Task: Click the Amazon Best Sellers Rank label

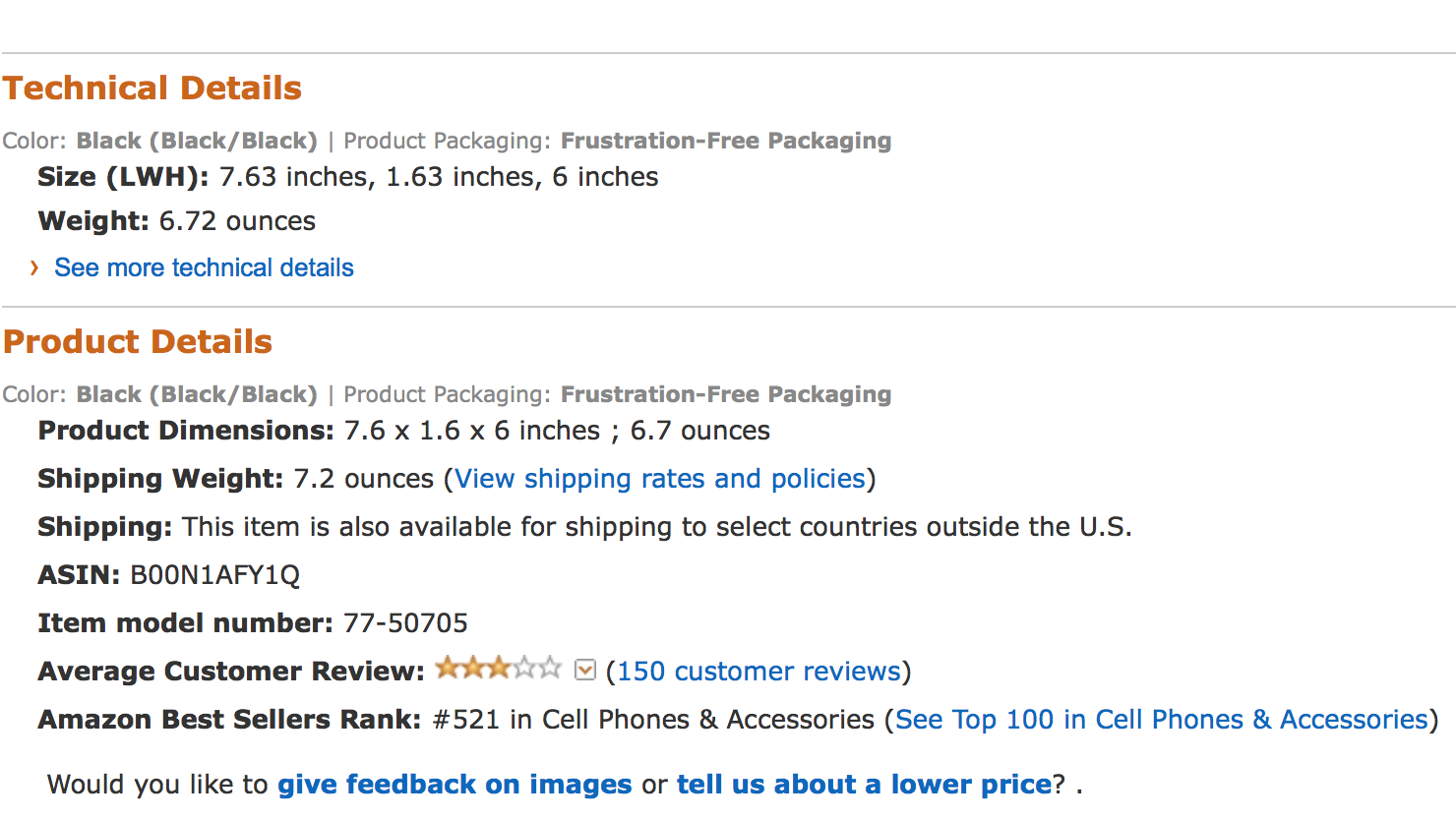Action: point(229,720)
